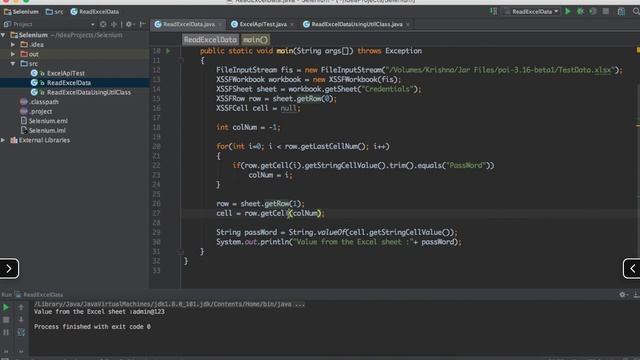Click the "Process finished with exit code 0" line
This screenshot has width=640, height=360.
click(x=92, y=327)
